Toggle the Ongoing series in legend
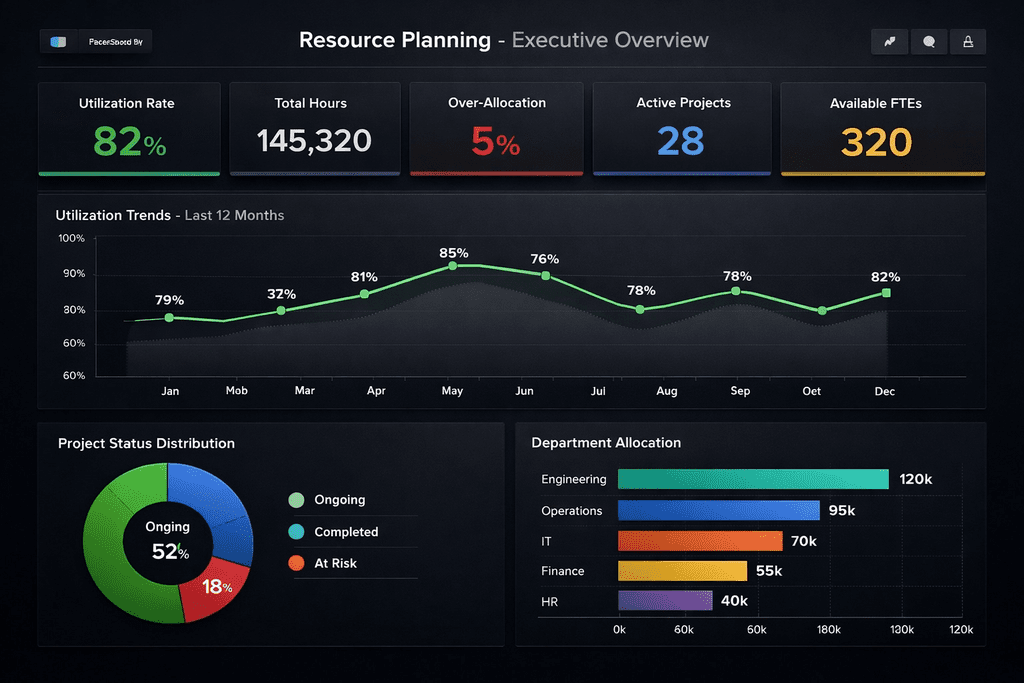The height and width of the screenshot is (683, 1024). tap(340, 500)
